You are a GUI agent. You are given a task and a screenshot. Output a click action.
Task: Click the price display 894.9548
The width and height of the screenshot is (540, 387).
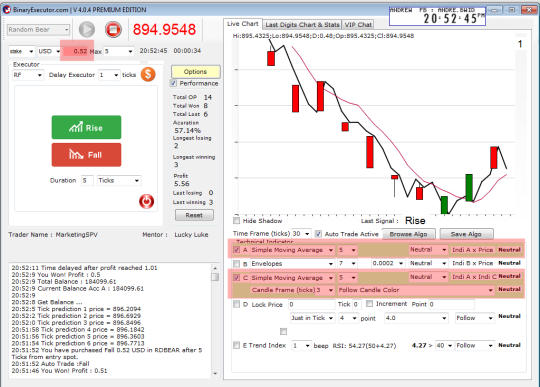pyautogui.click(x=165, y=30)
